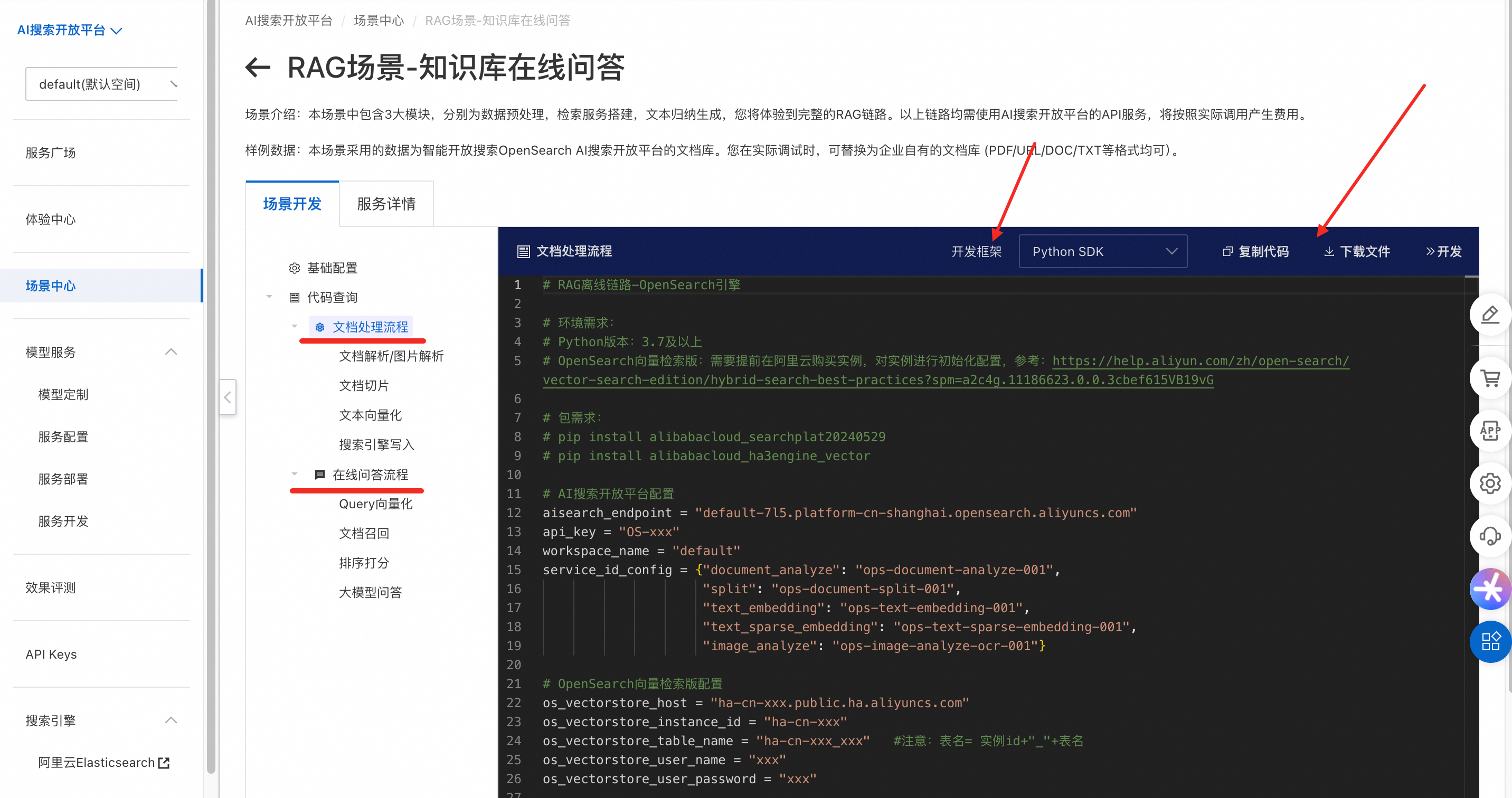Select 大模型问答 tree item

point(371,593)
